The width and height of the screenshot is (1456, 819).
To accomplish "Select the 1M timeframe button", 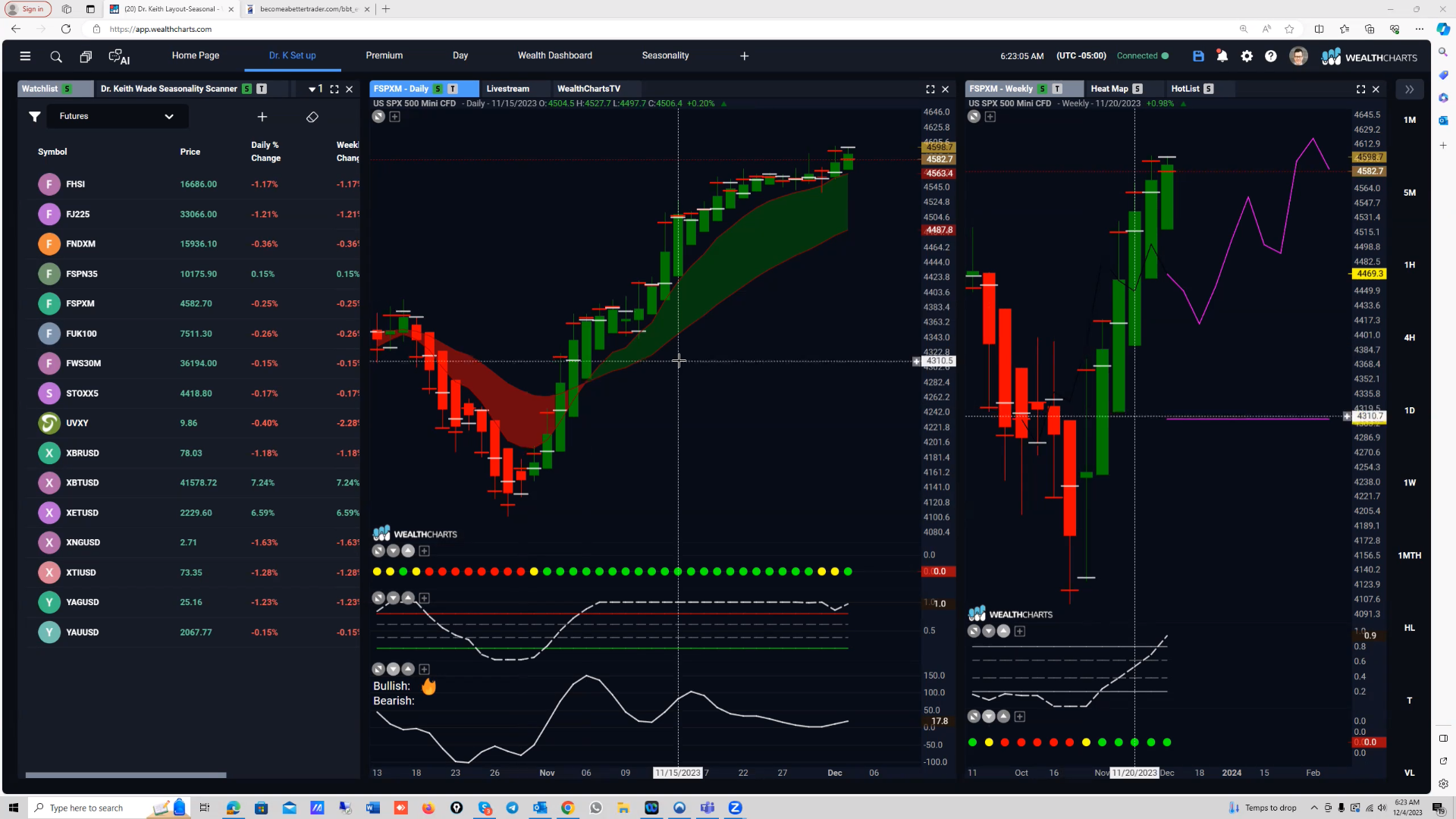I will [x=1410, y=121].
